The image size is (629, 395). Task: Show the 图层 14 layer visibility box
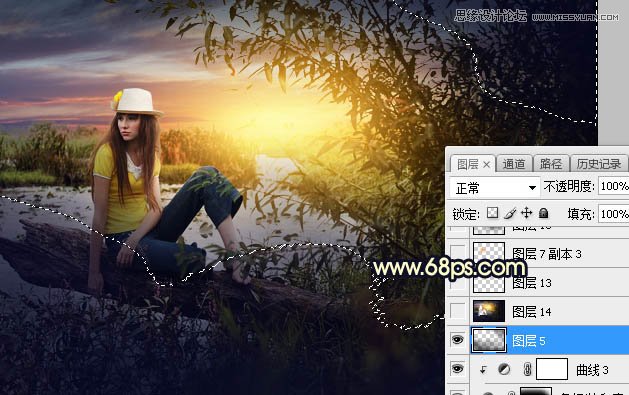point(457,311)
